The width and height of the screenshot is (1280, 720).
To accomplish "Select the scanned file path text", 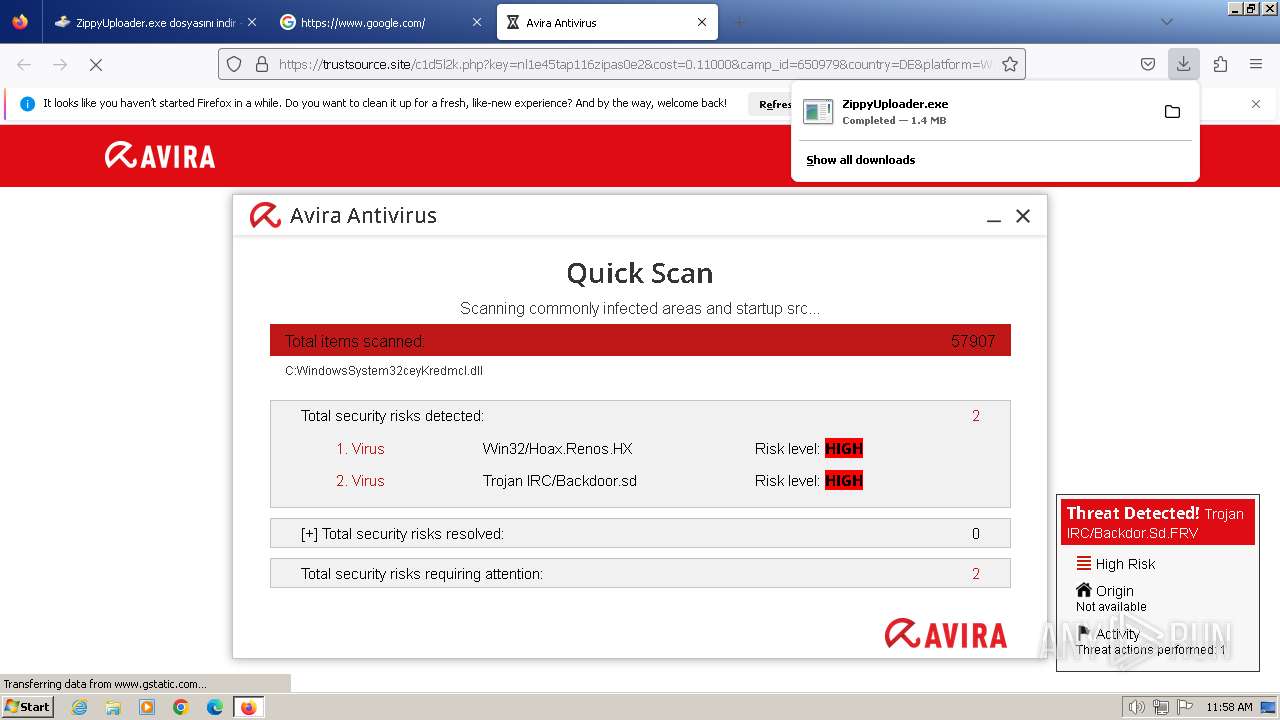I will pos(384,371).
